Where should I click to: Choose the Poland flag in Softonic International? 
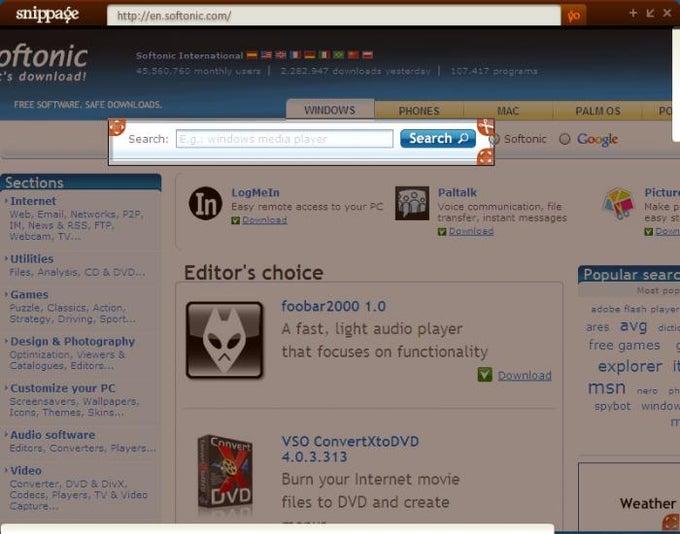coord(368,55)
